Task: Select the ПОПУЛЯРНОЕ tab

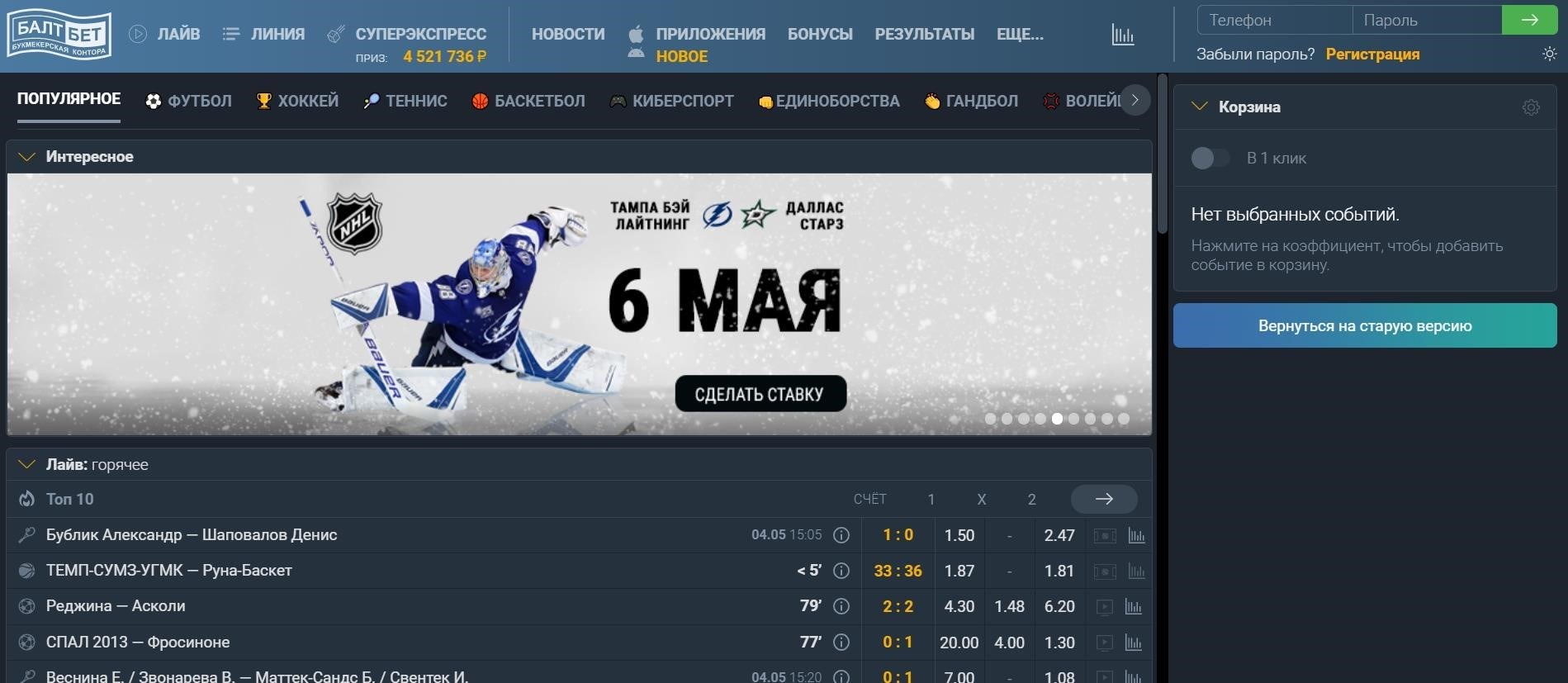Action: (69, 99)
